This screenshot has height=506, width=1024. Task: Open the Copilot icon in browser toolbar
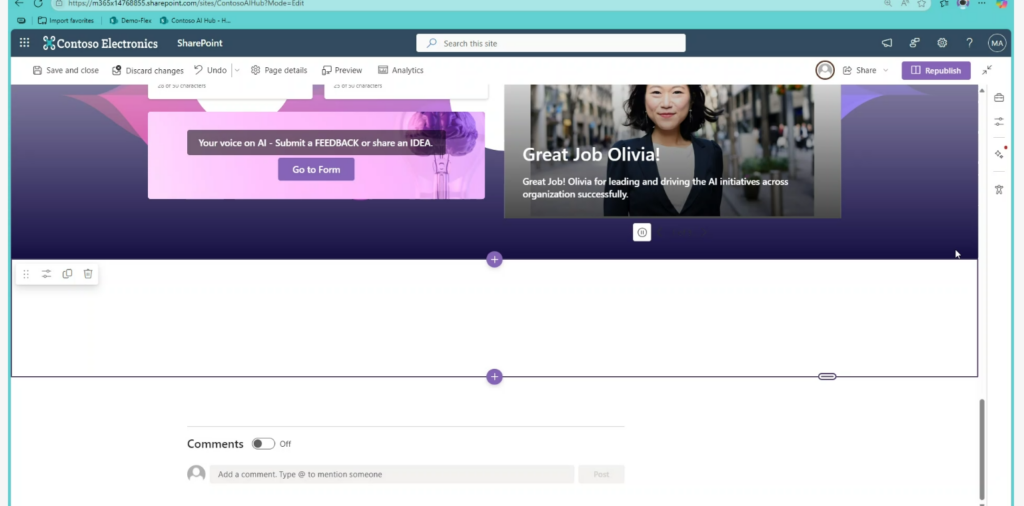pyautogui.click(x=1001, y=3)
